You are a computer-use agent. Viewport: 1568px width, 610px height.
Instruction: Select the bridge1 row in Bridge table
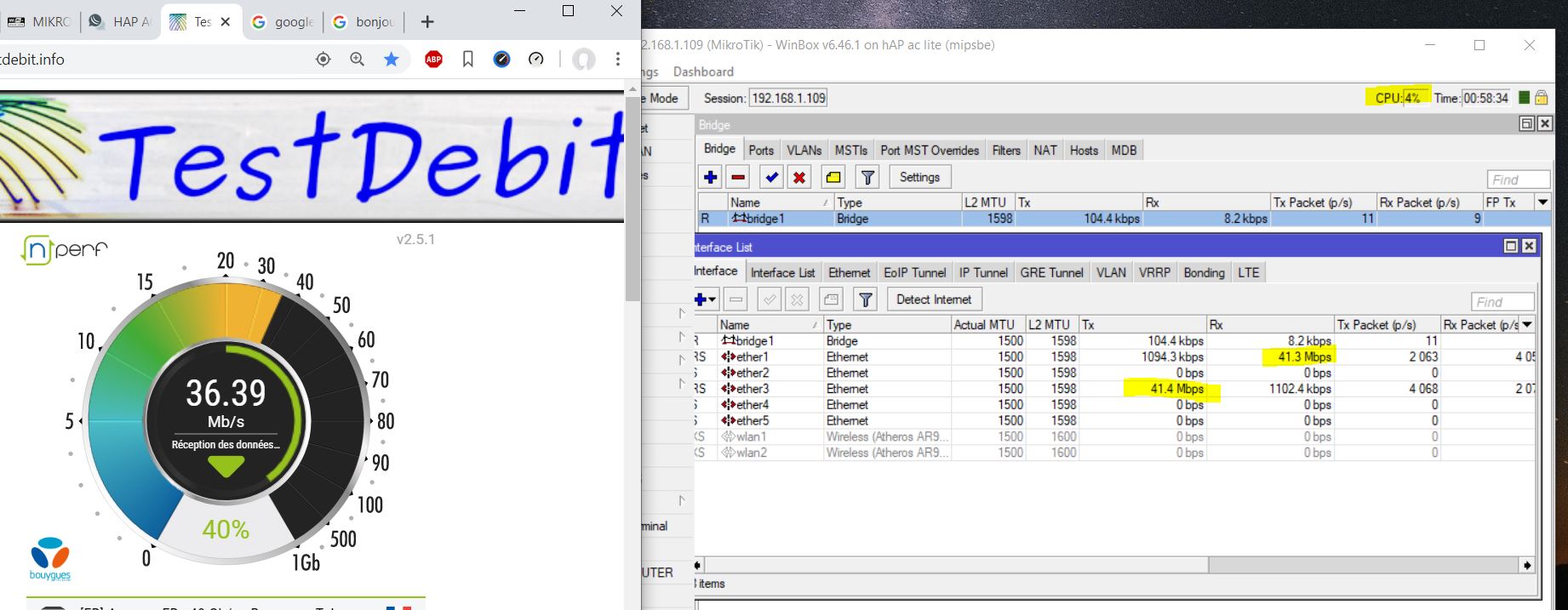(x=1124, y=219)
